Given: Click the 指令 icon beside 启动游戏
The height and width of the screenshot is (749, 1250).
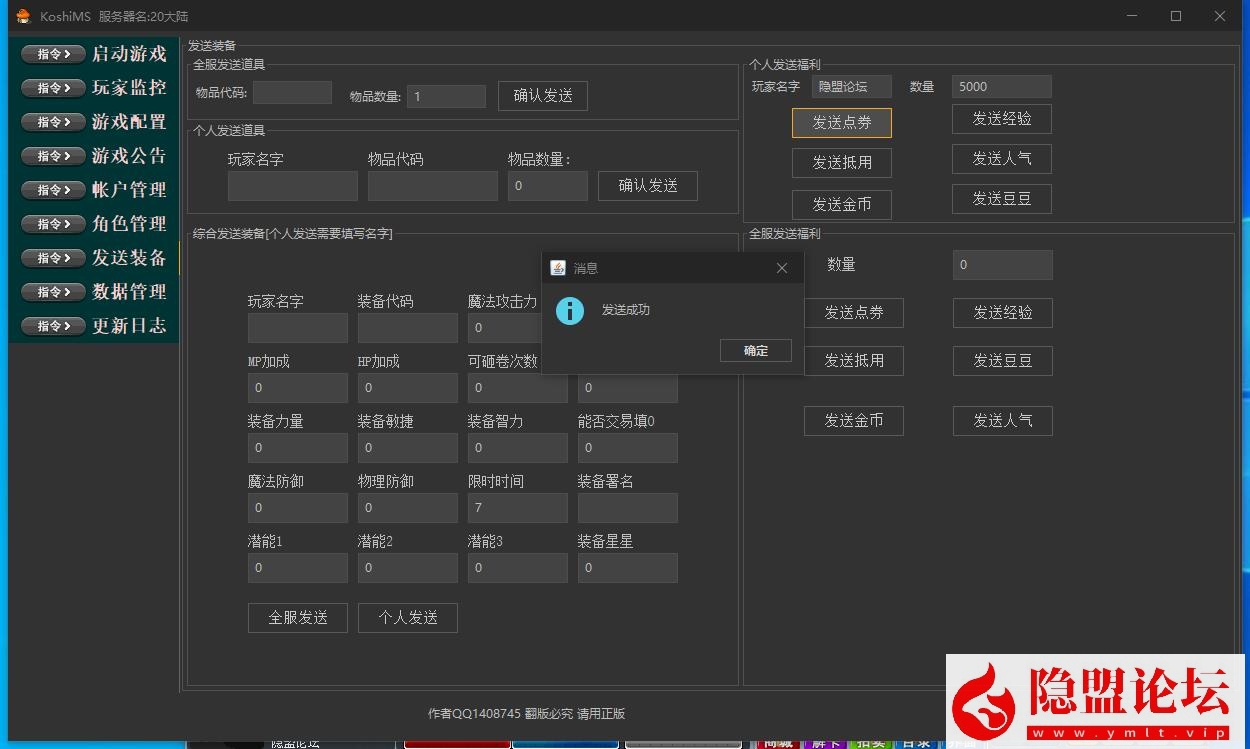Looking at the screenshot, I should [x=53, y=54].
